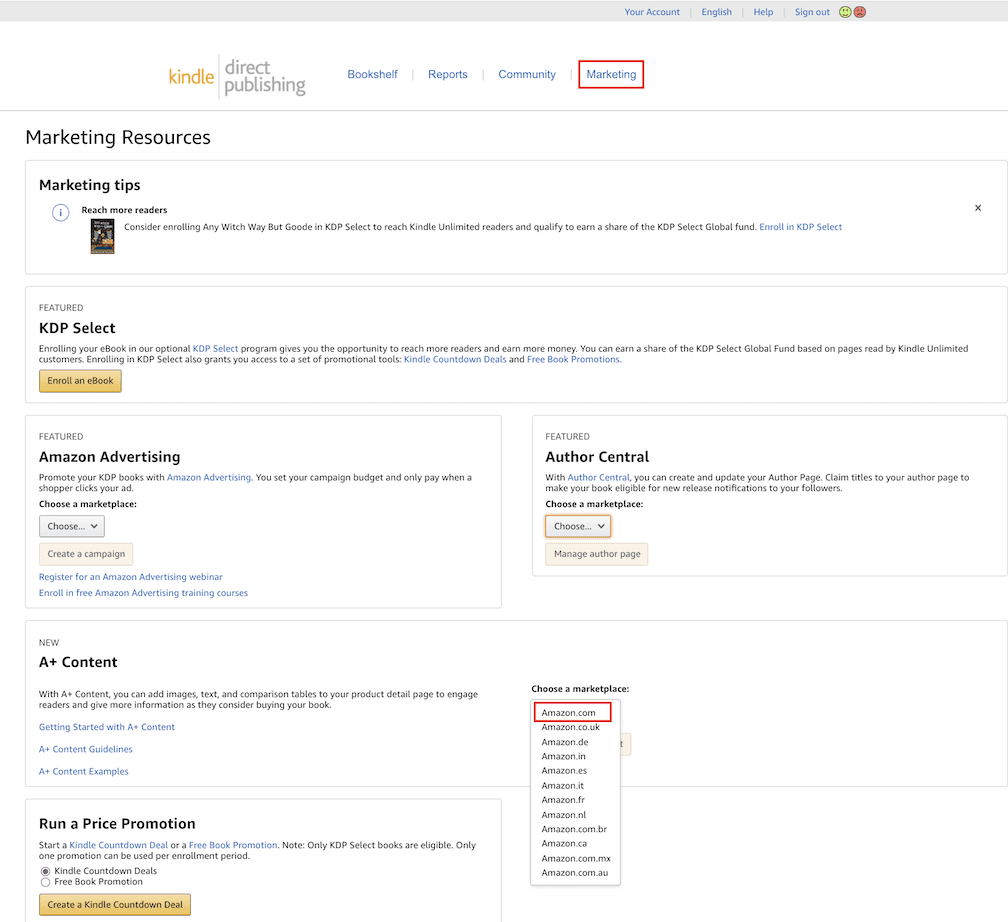Choose Amazon.ca from the marketplace list
This screenshot has width=1008, height=922.
click(x=564, y=844)
